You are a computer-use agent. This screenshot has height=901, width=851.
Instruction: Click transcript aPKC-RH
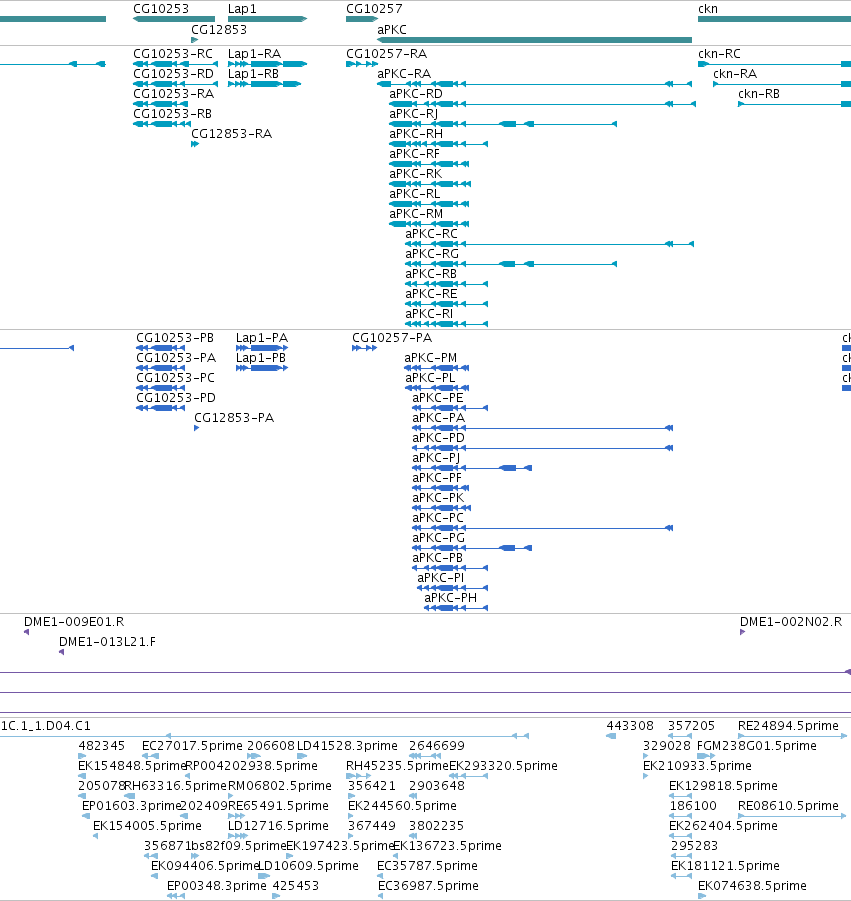[x=438, y=144]
